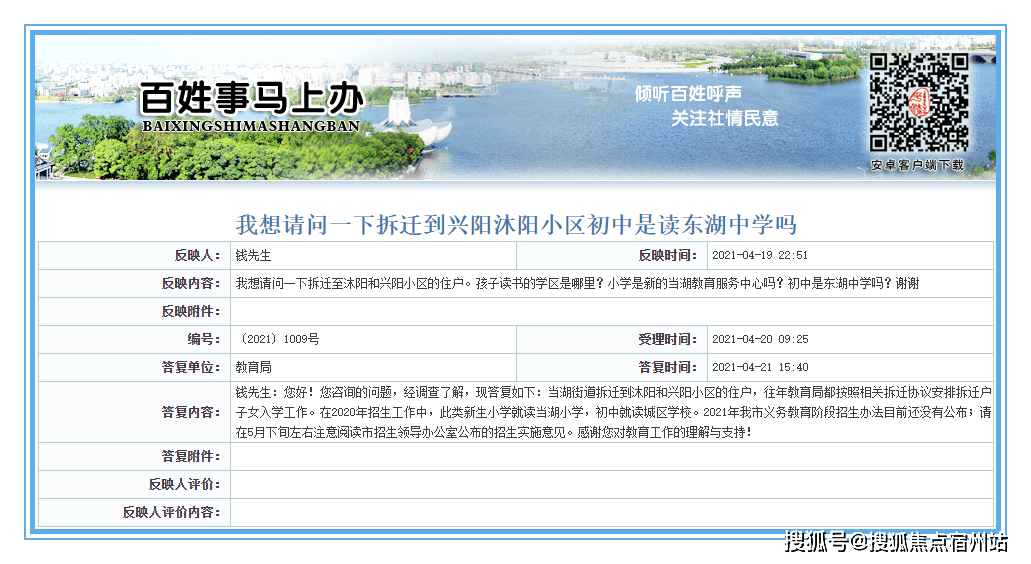
Task: Click the timestamp 2021-04-21 15:40
Action: pos(760,367)
